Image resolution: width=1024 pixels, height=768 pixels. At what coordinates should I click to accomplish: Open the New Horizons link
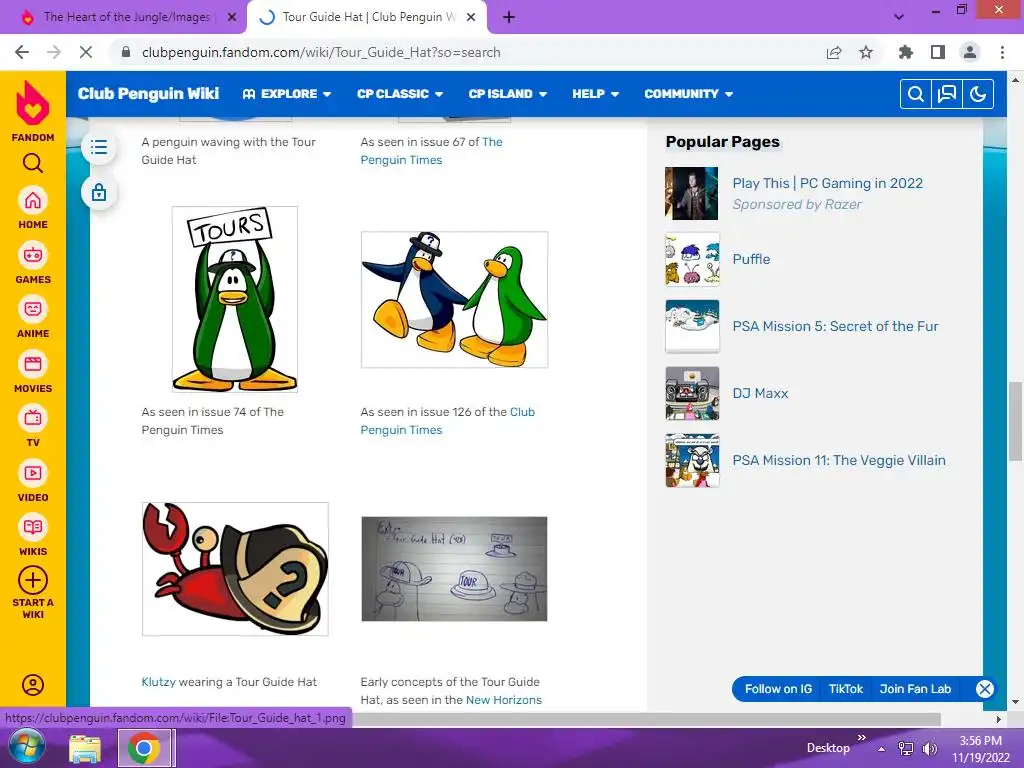[x=504, y=700]
